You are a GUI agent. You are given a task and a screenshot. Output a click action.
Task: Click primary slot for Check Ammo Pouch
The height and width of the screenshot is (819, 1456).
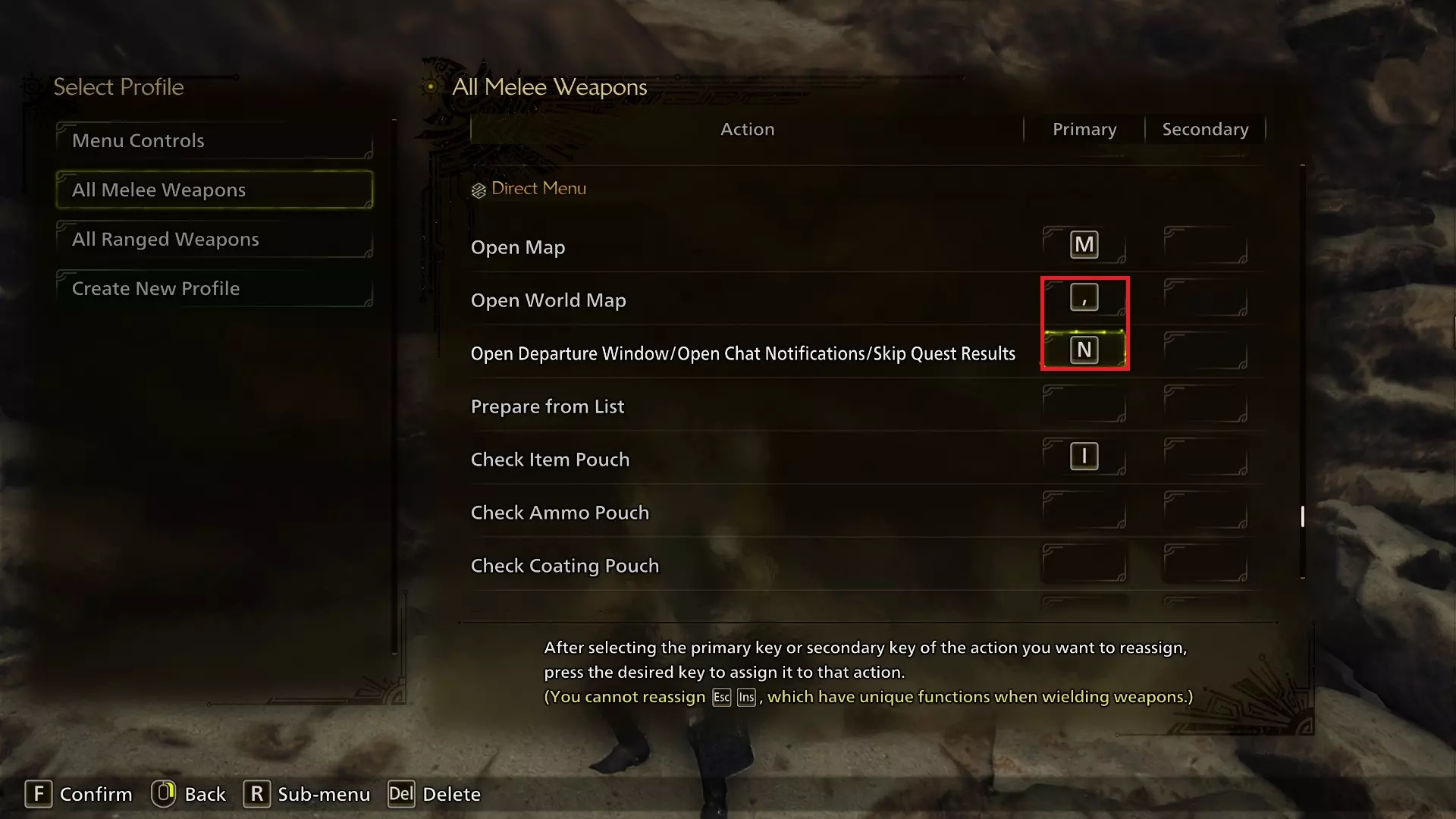[x=1084, y=510]
